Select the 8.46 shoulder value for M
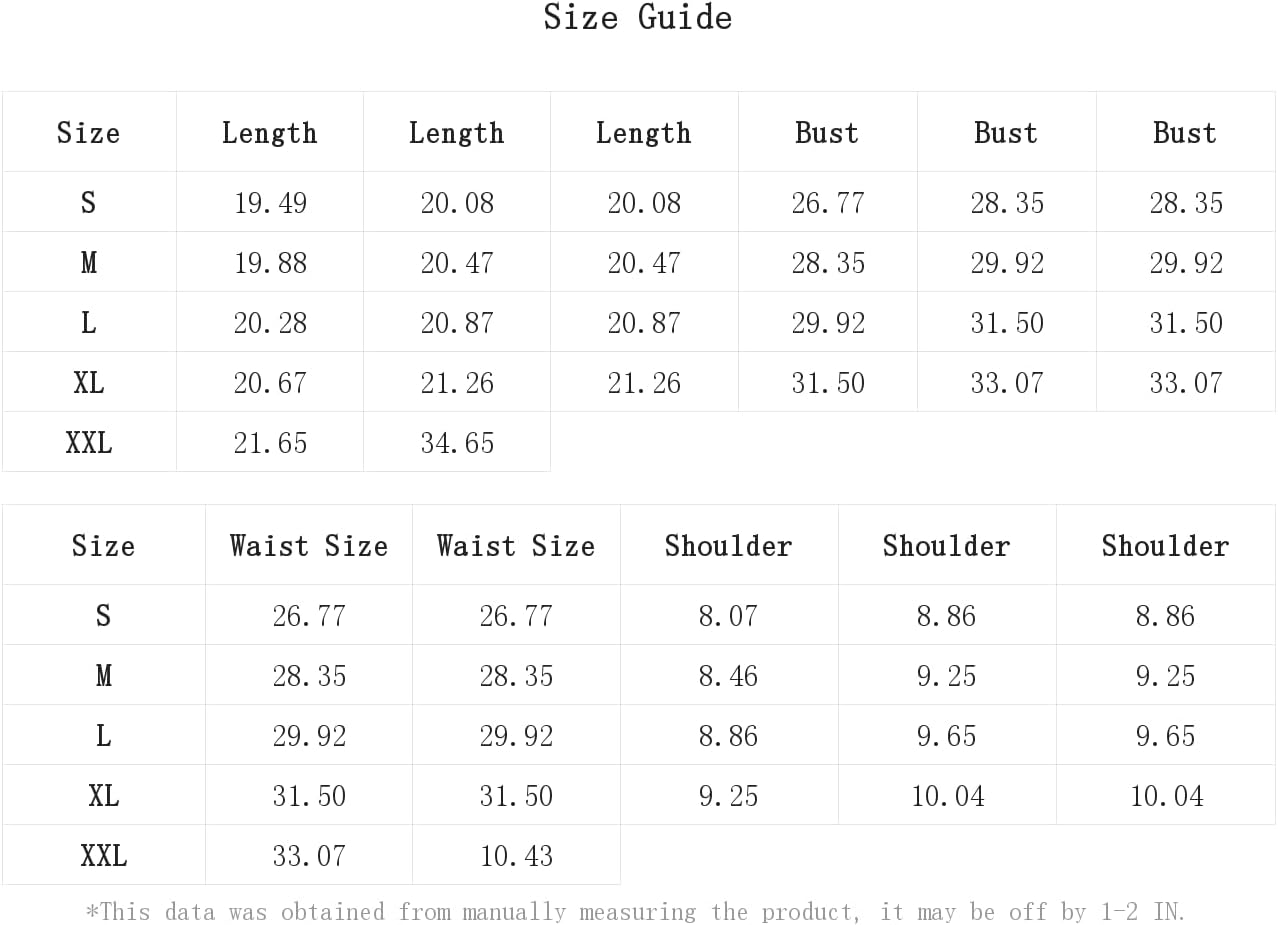Image resolution: width=1278 pixels, height=925 pixels. tap(728, 676)
